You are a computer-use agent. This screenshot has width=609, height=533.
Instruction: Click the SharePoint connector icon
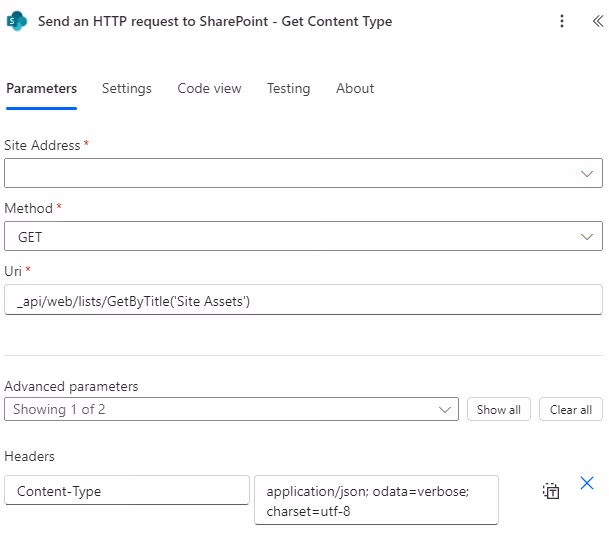(17, 21)
